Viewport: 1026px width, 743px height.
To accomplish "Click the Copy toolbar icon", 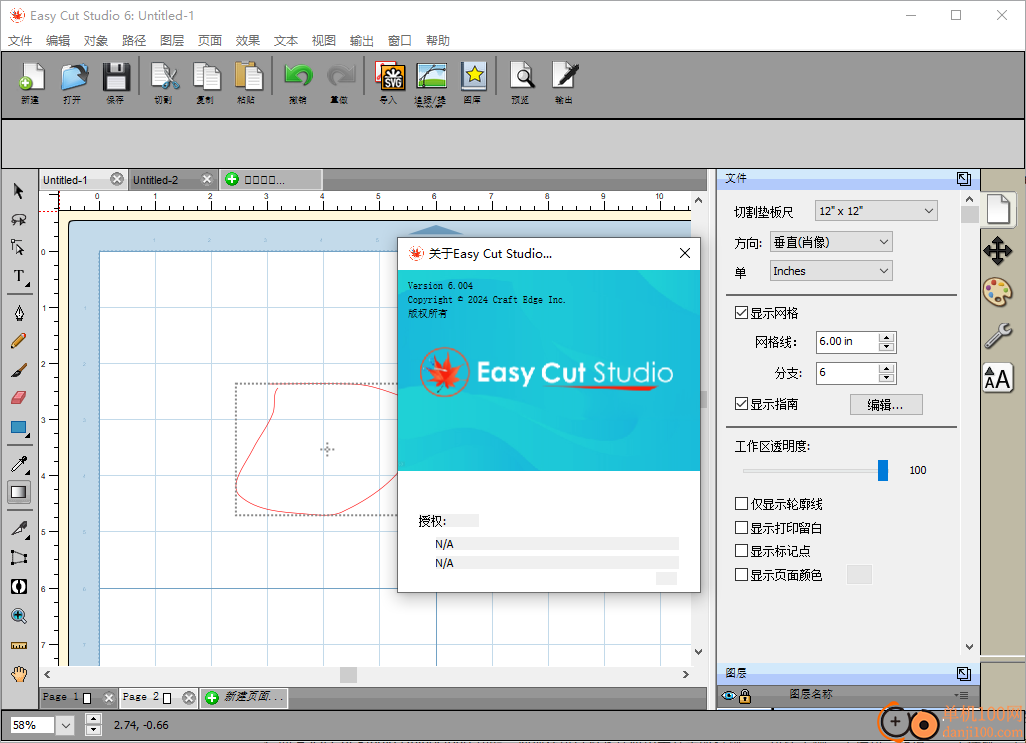I will tap(206, 77).
